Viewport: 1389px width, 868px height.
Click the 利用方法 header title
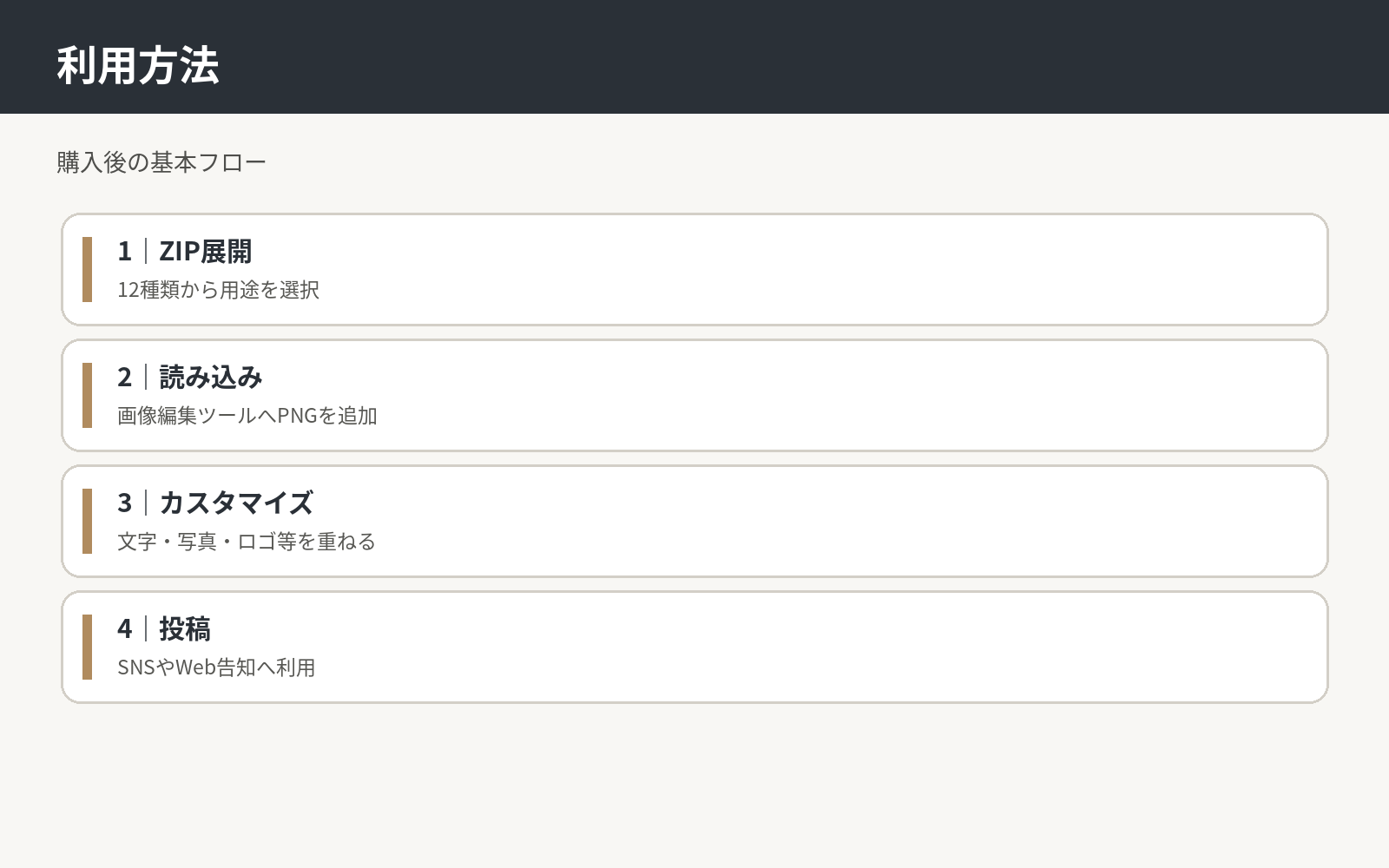(x=138, y=65)
